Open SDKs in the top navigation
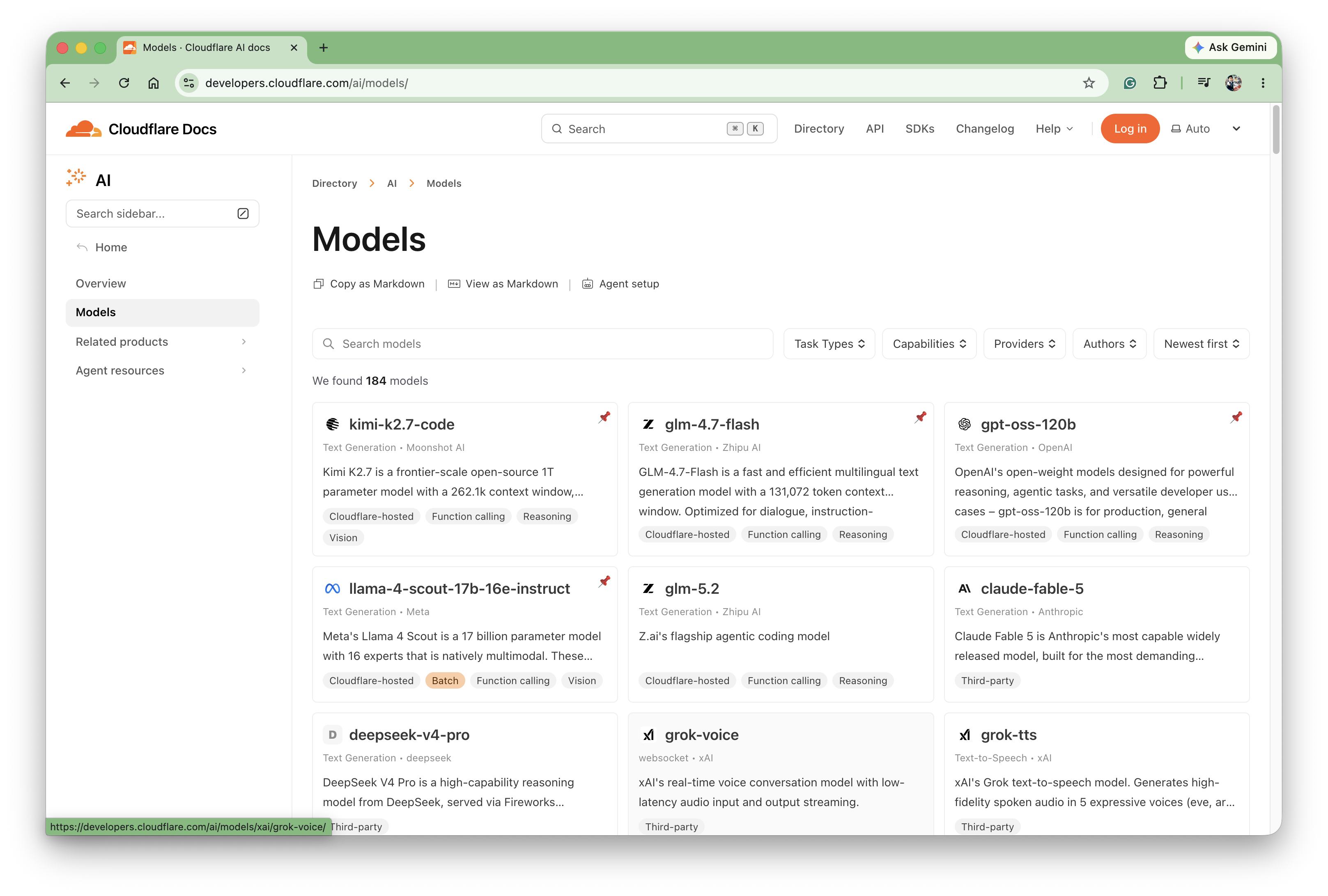 tap(919, 129)
